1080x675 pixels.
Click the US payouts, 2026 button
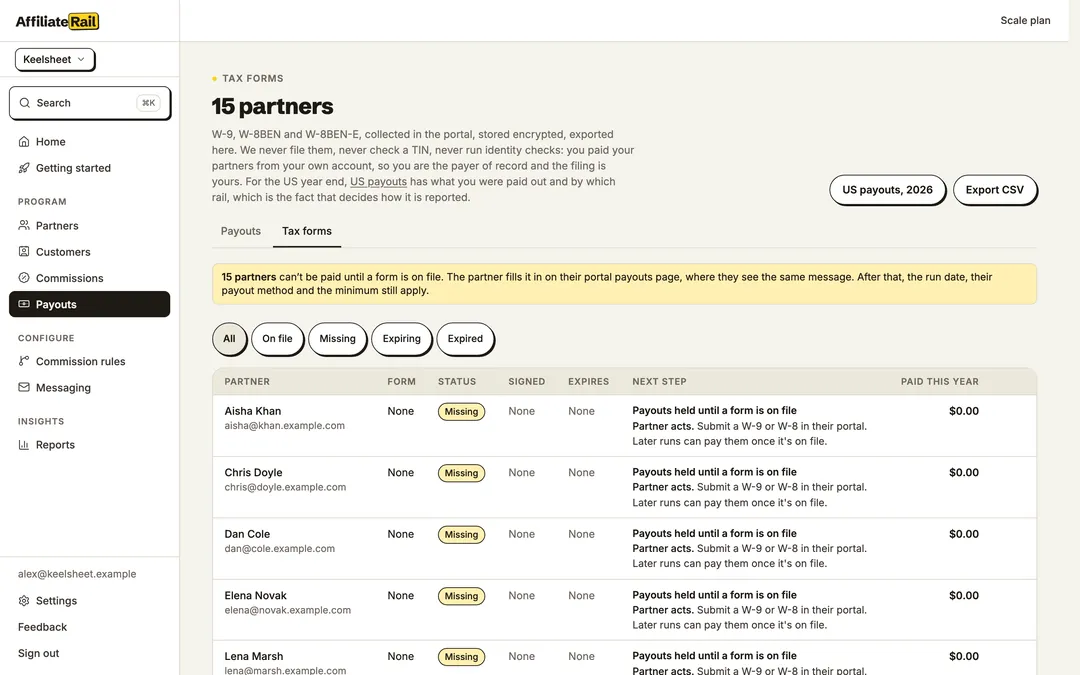pos(887,189)
